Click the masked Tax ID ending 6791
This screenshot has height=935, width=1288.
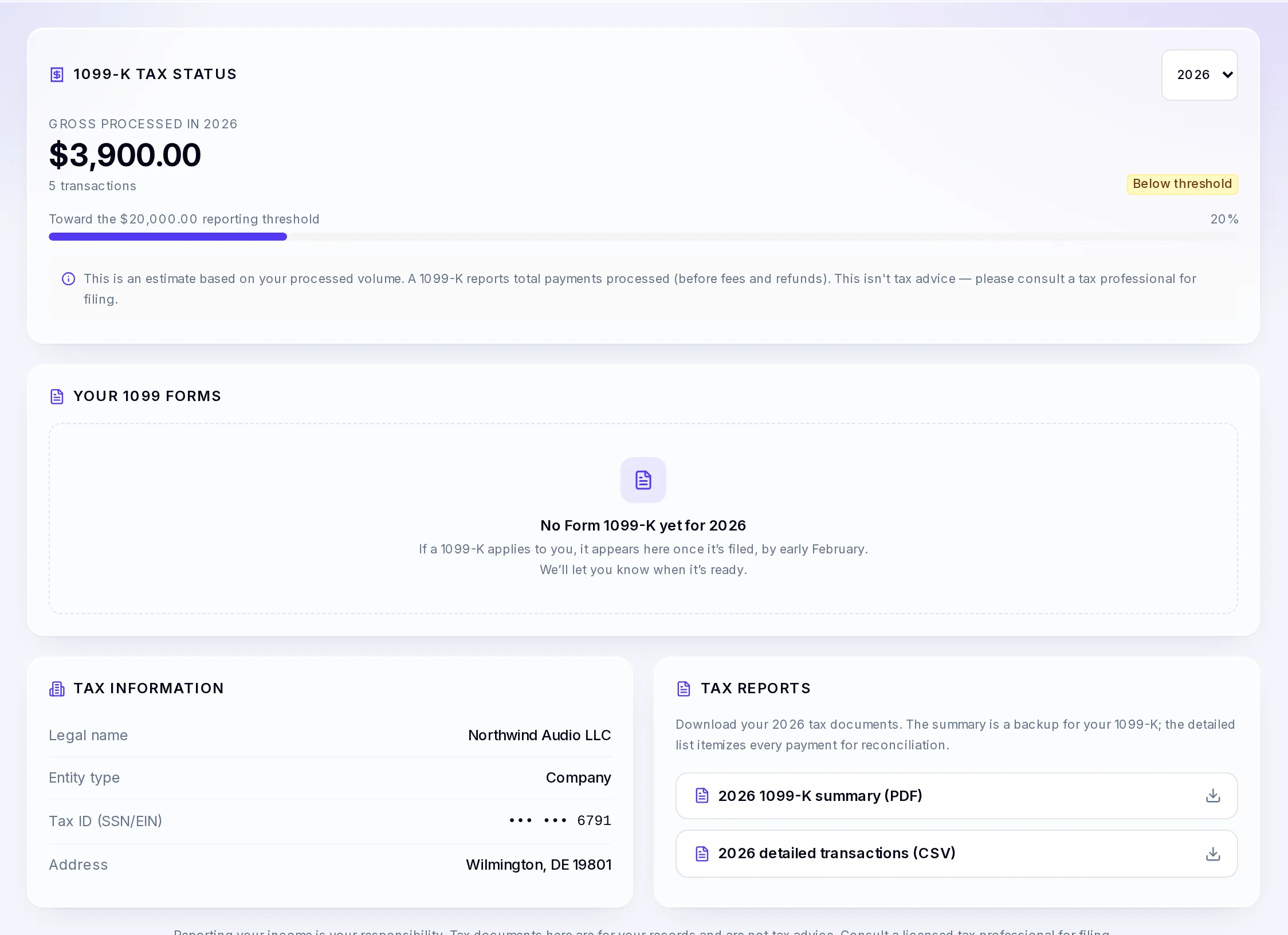(x=560, y=820)
